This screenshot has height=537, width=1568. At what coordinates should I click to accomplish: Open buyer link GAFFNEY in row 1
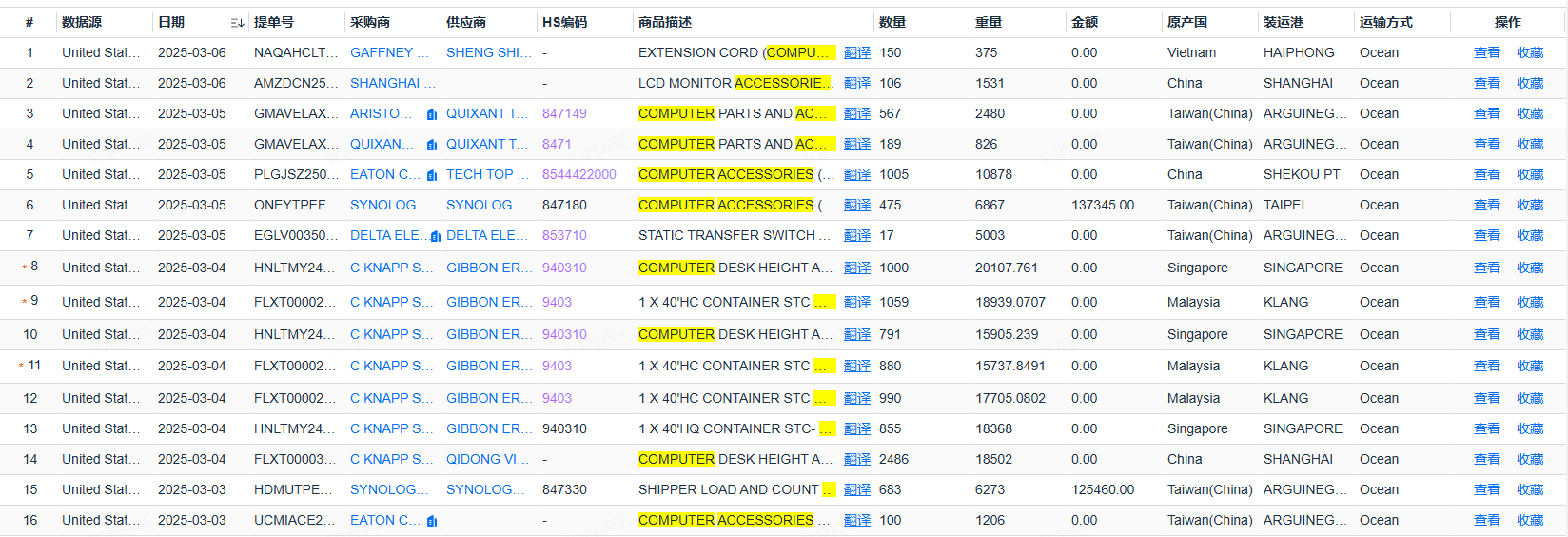389,53
